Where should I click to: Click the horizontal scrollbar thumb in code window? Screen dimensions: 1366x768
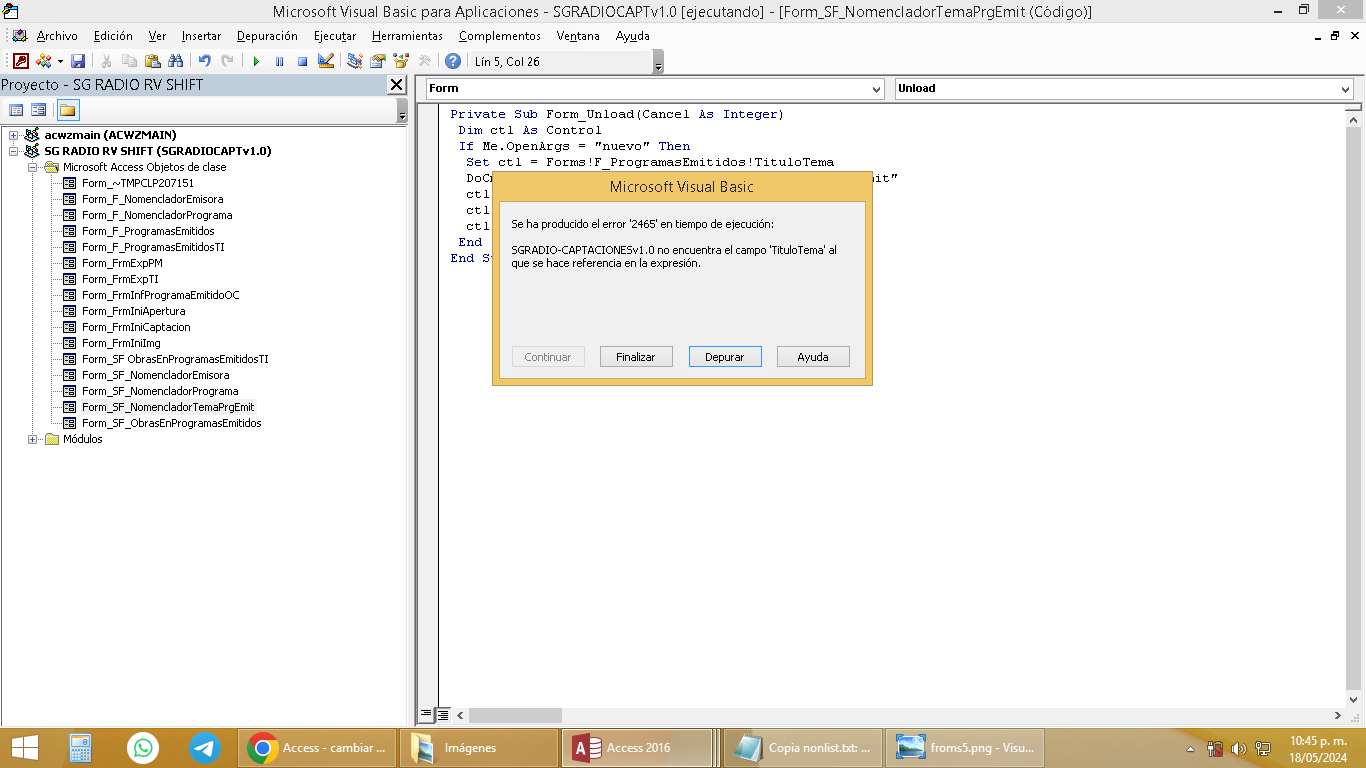[x=515, y=715]
